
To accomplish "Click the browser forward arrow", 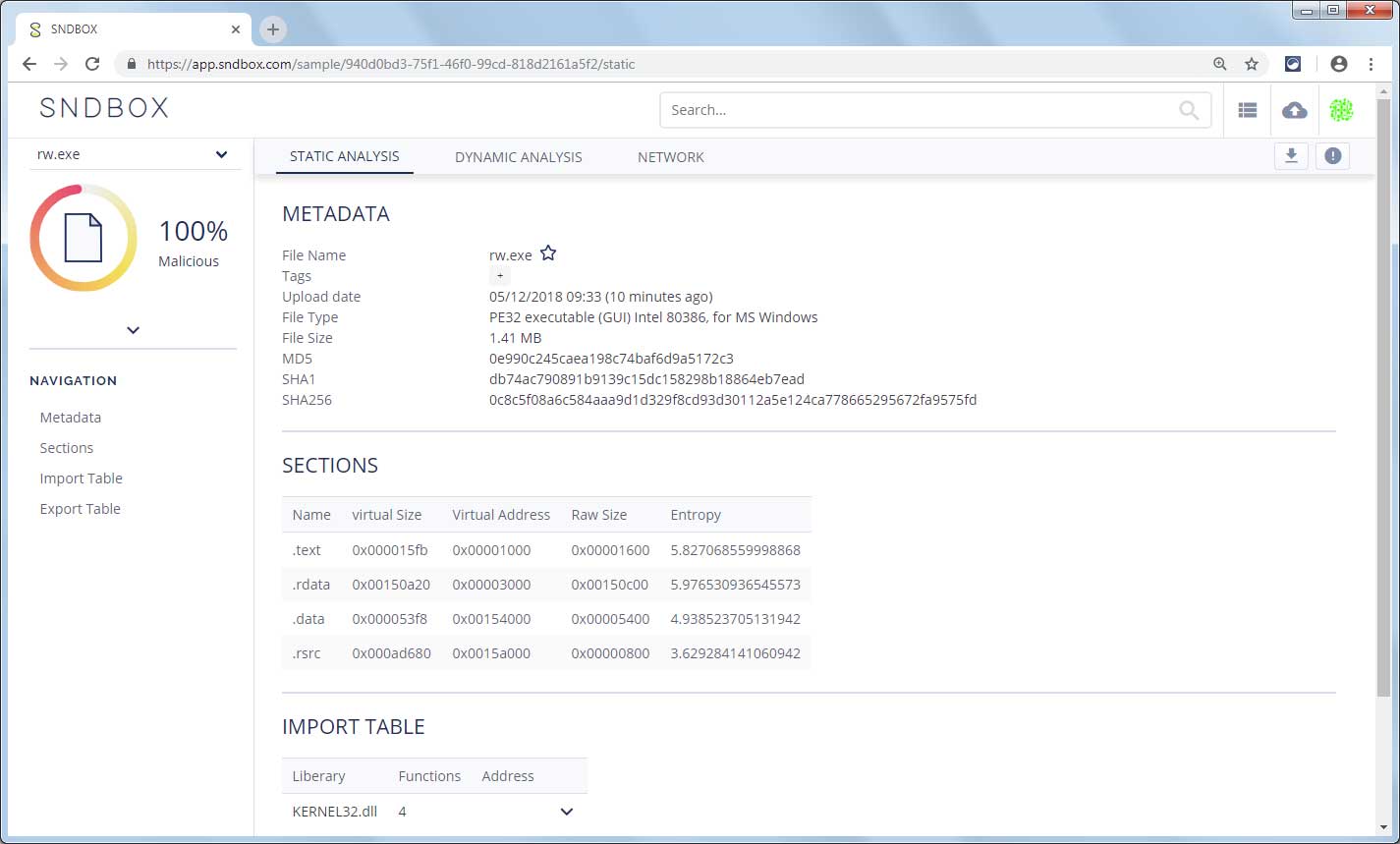I will tap(61, 64).
